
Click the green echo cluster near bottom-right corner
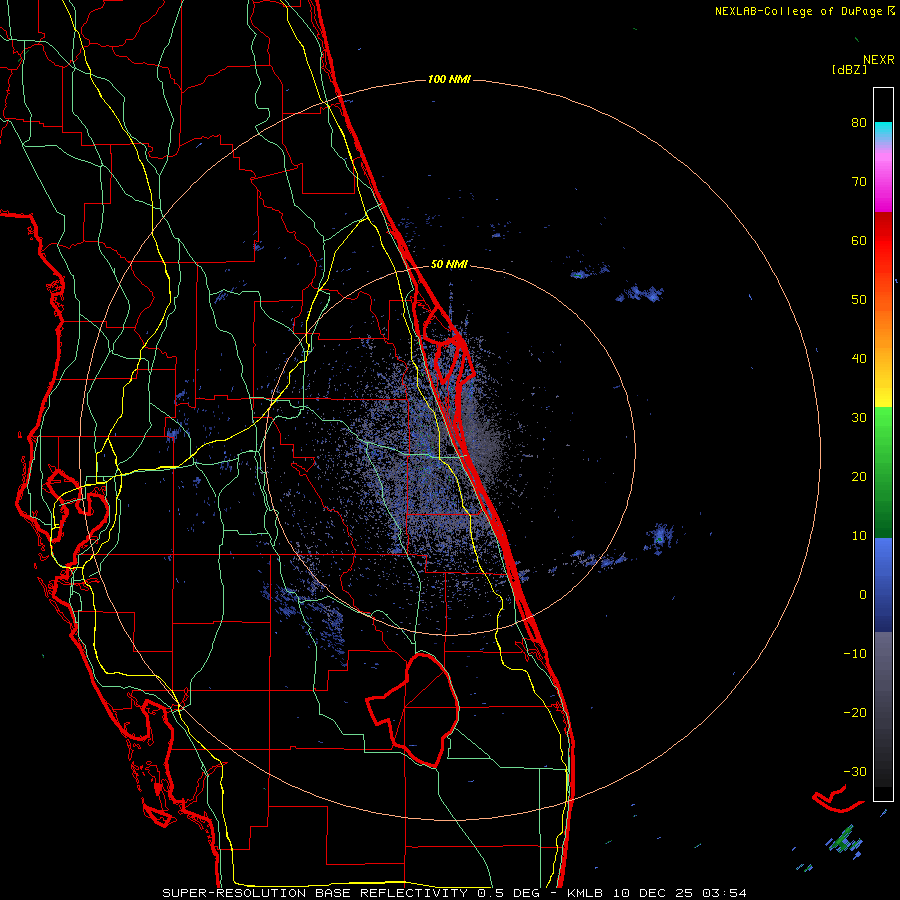click(x=845, y=840)
